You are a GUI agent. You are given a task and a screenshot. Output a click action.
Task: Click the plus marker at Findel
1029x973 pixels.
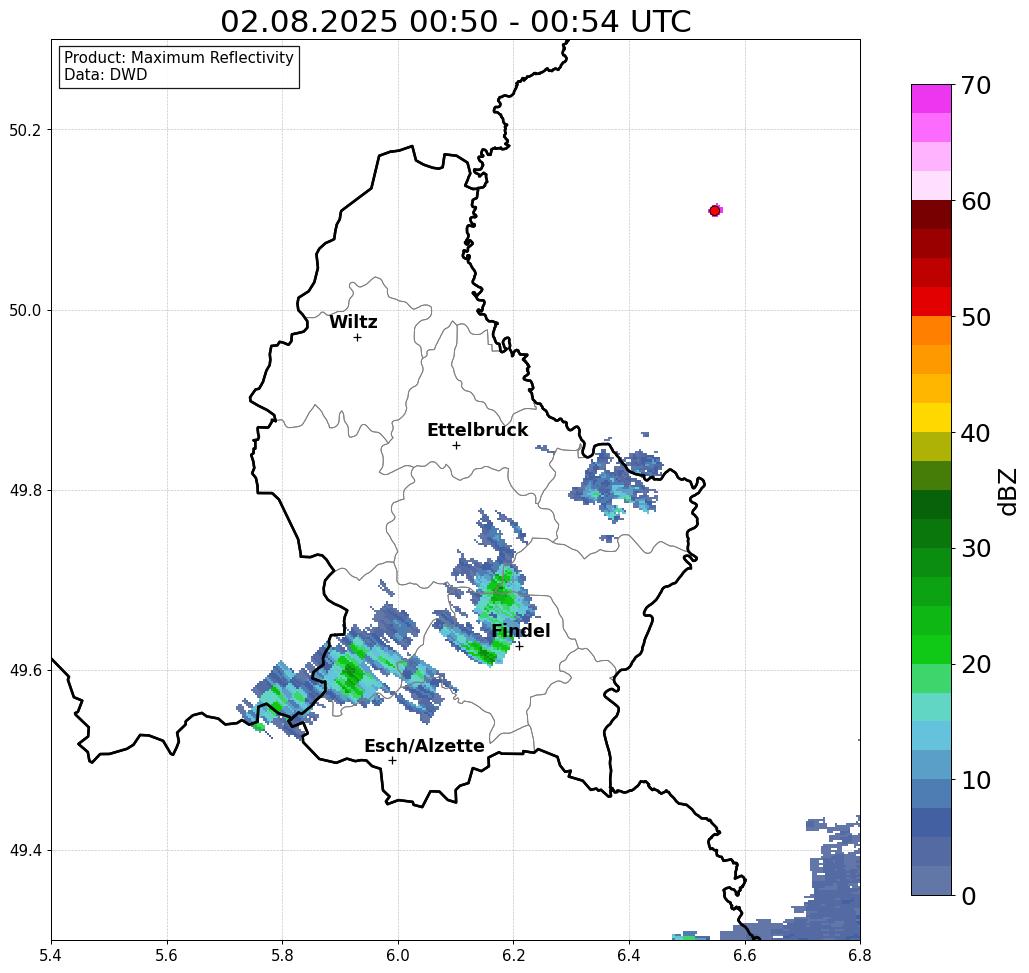click(x=518, y=646)
